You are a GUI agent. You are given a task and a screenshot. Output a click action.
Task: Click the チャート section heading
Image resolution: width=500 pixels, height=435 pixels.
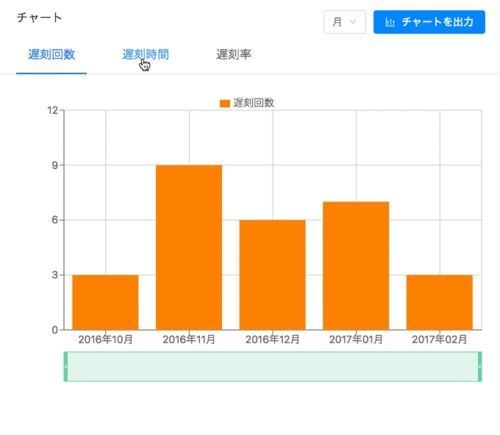39,17
